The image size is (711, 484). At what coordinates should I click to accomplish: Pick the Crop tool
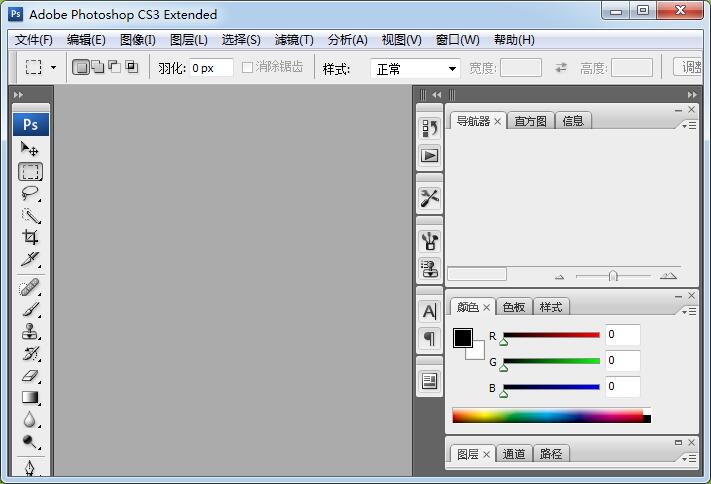[30, 238]
